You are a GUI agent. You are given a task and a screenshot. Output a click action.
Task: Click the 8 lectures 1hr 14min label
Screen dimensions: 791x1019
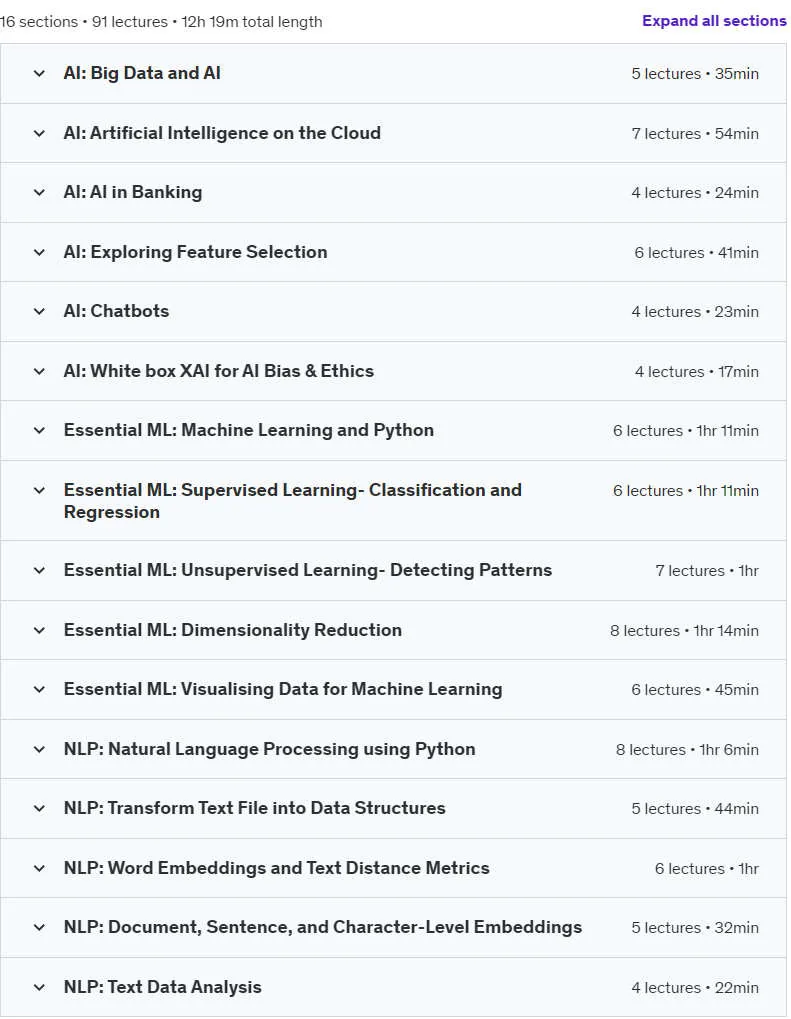pyautogui.click(x=684, y=630)
